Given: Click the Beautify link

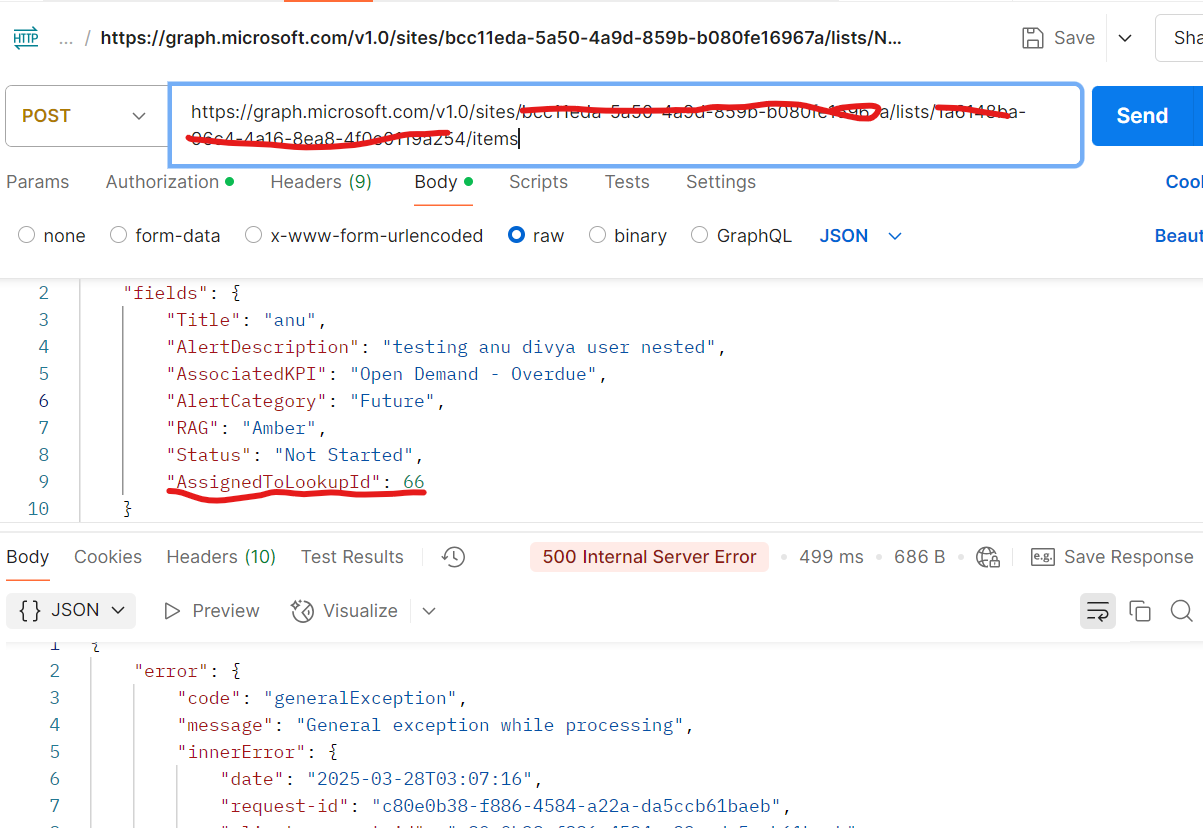Looking at the screenshot, I should point(1178,236).
